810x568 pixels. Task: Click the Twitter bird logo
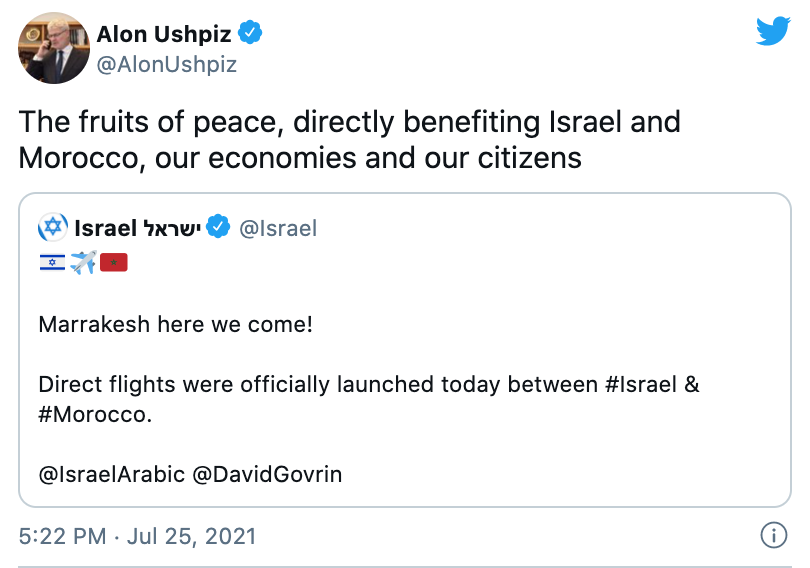coord(773,32)
